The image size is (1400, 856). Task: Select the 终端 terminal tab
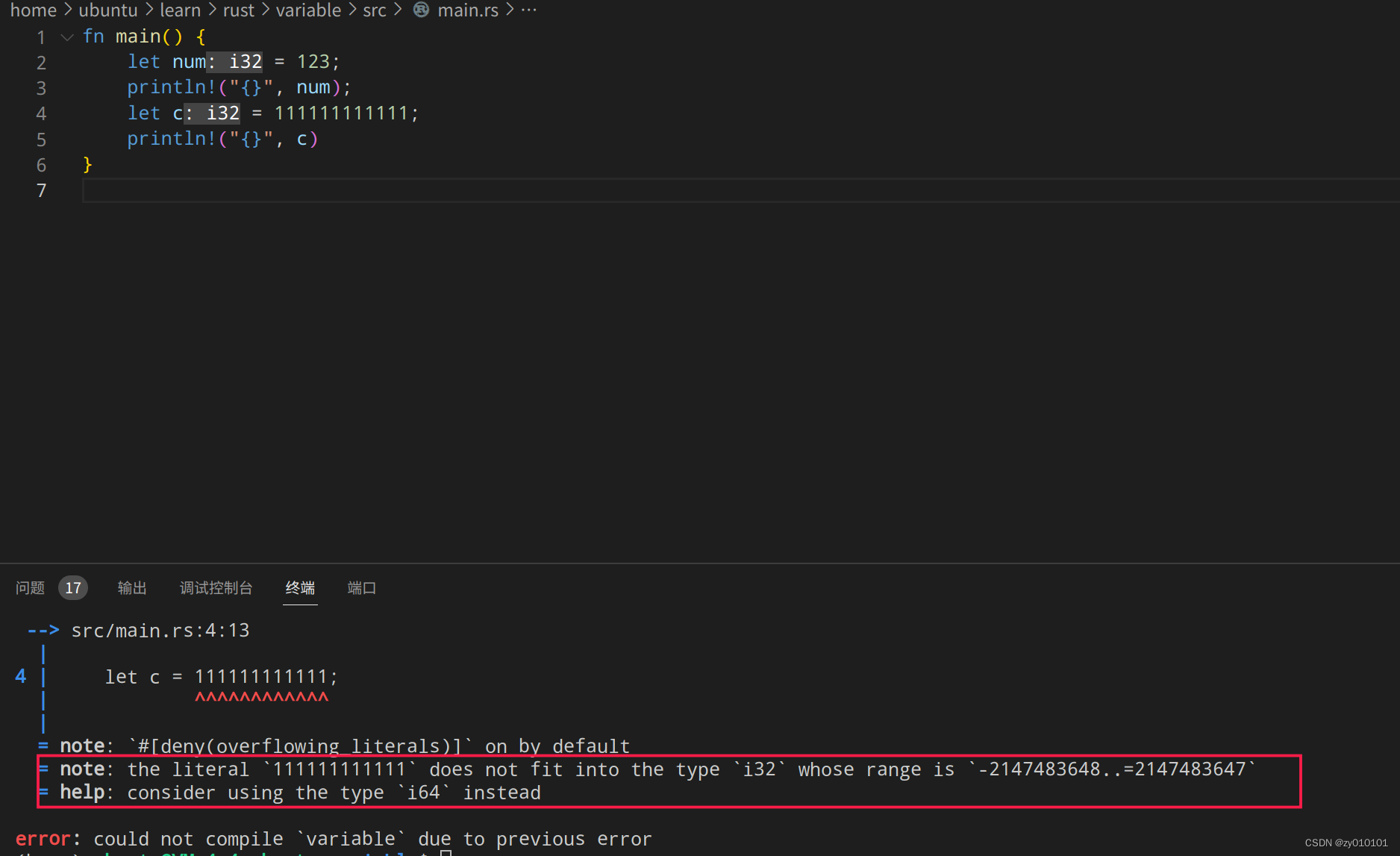tap(300, 588)
